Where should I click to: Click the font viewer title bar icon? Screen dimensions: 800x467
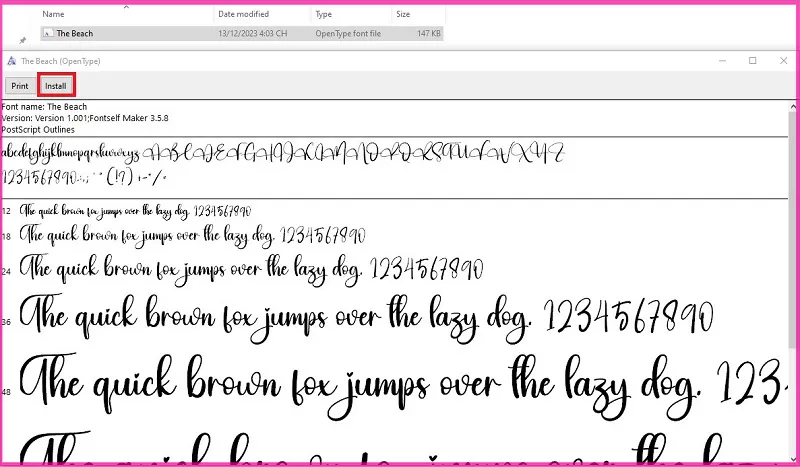pyautogui.click(x=11, y=61)
